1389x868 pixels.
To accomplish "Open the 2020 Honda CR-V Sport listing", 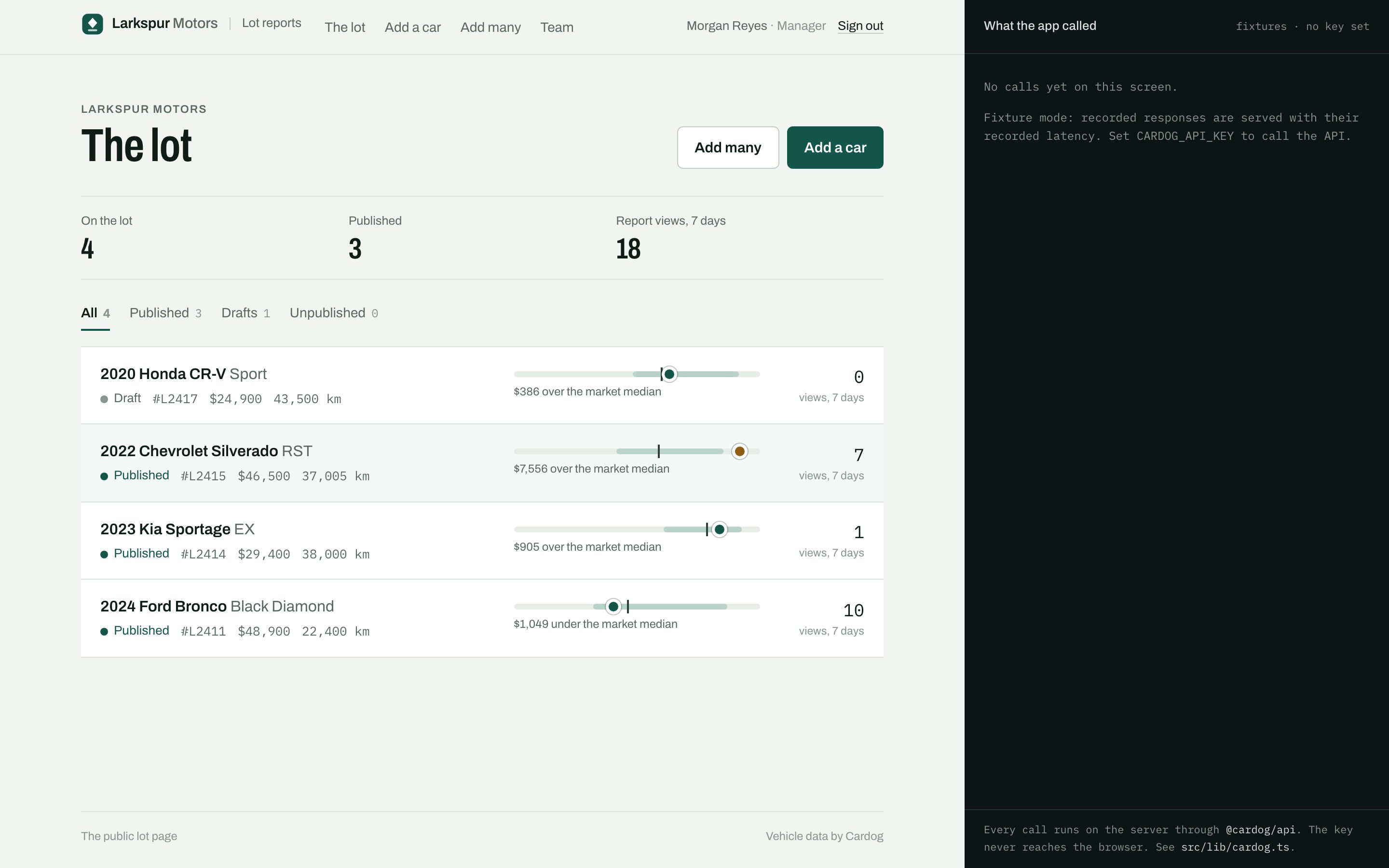I will tap(482, 385).
